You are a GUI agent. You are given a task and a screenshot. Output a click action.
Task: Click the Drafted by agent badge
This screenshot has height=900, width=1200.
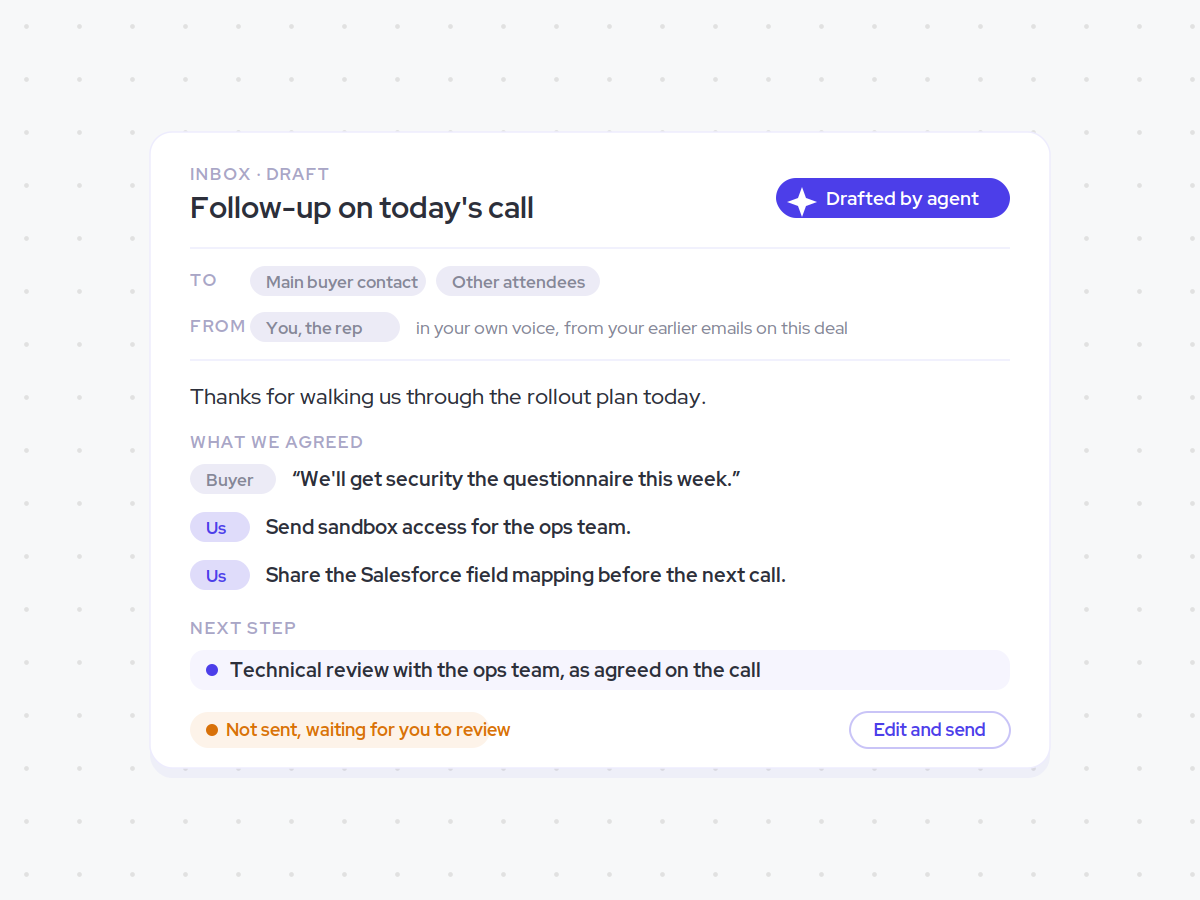(893, 198)
